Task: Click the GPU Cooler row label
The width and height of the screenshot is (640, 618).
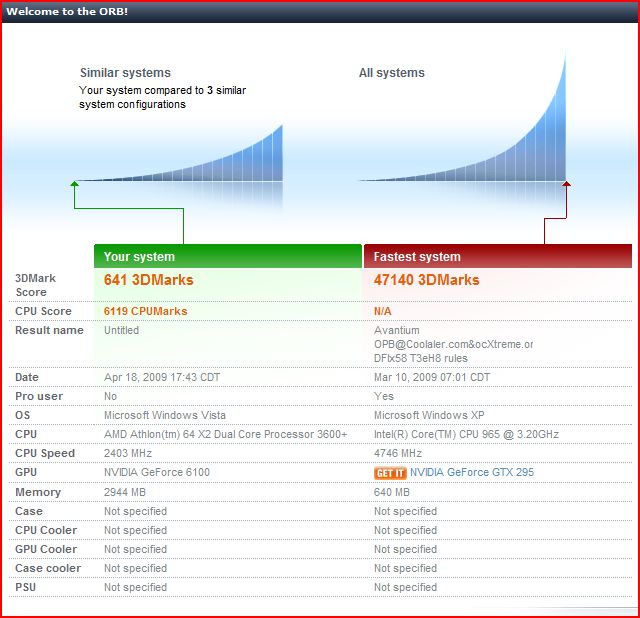Action: point(46,549)
